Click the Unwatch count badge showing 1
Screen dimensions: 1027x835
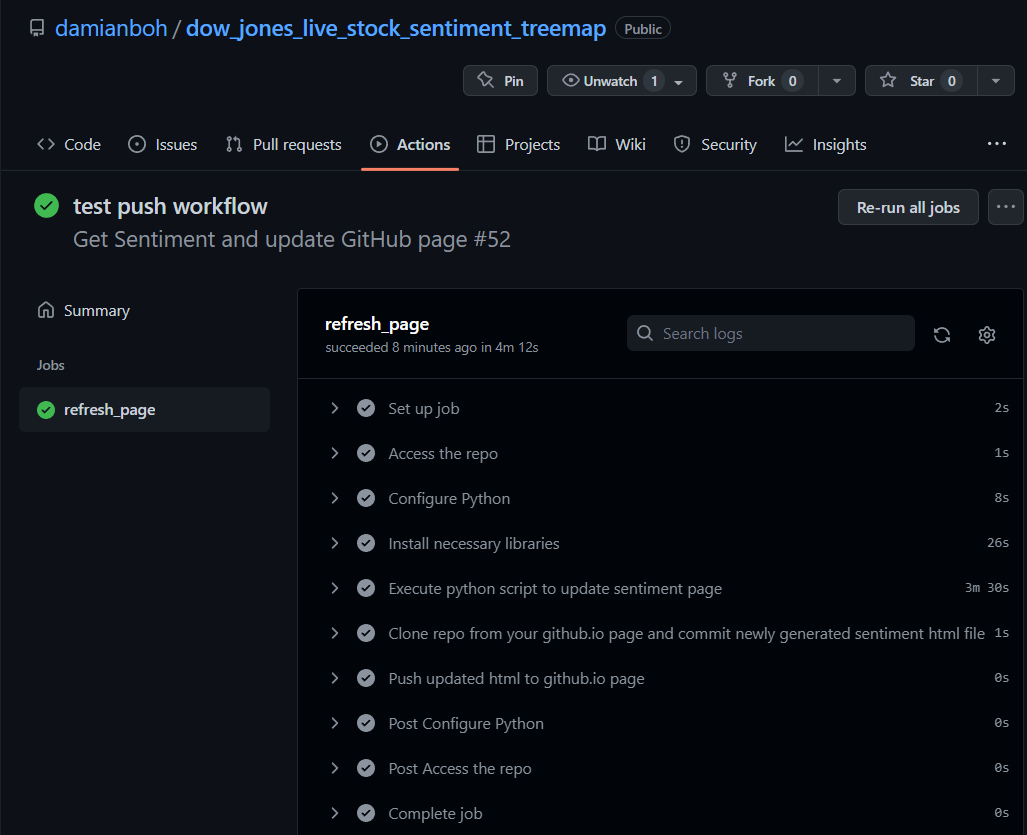tap(654, 81)
